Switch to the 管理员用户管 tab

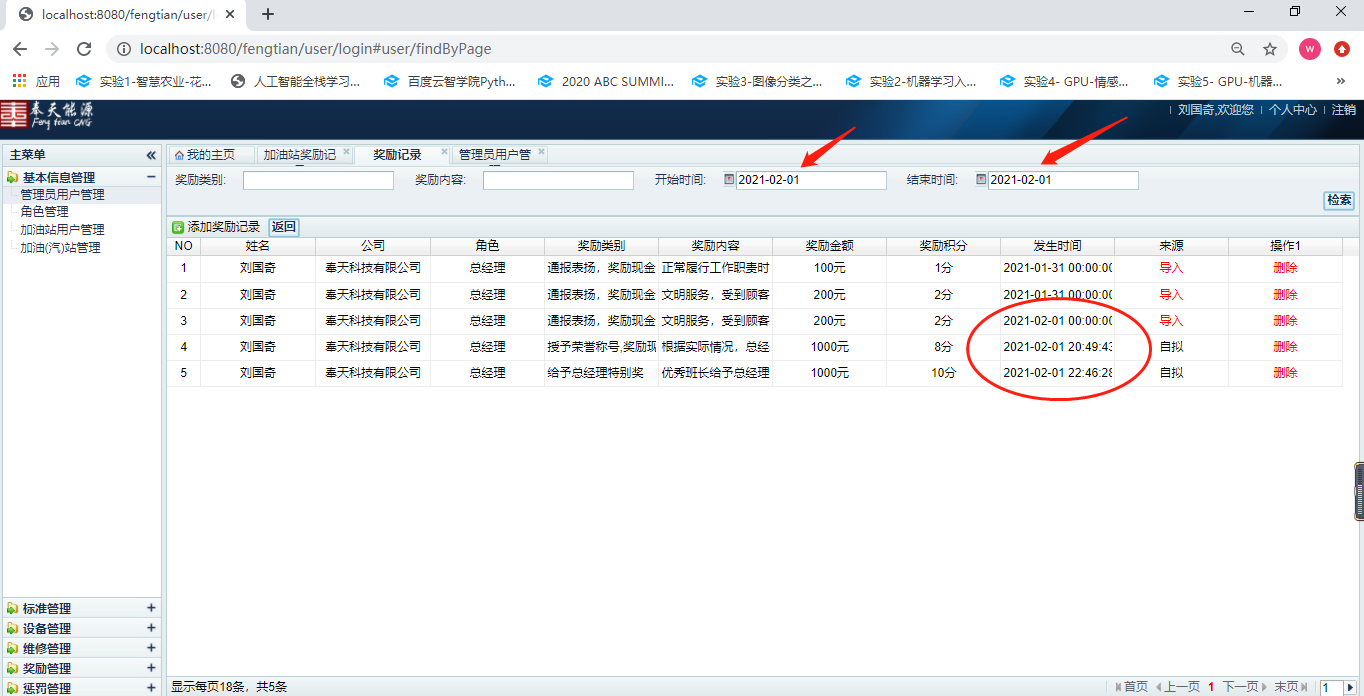click(494, 155)
